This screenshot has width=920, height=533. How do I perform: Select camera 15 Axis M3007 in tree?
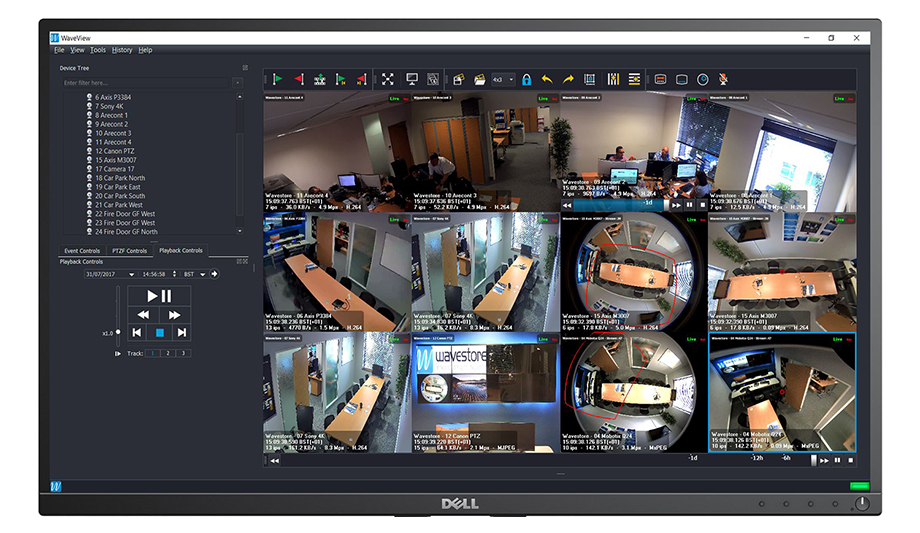tap(116, 160)
